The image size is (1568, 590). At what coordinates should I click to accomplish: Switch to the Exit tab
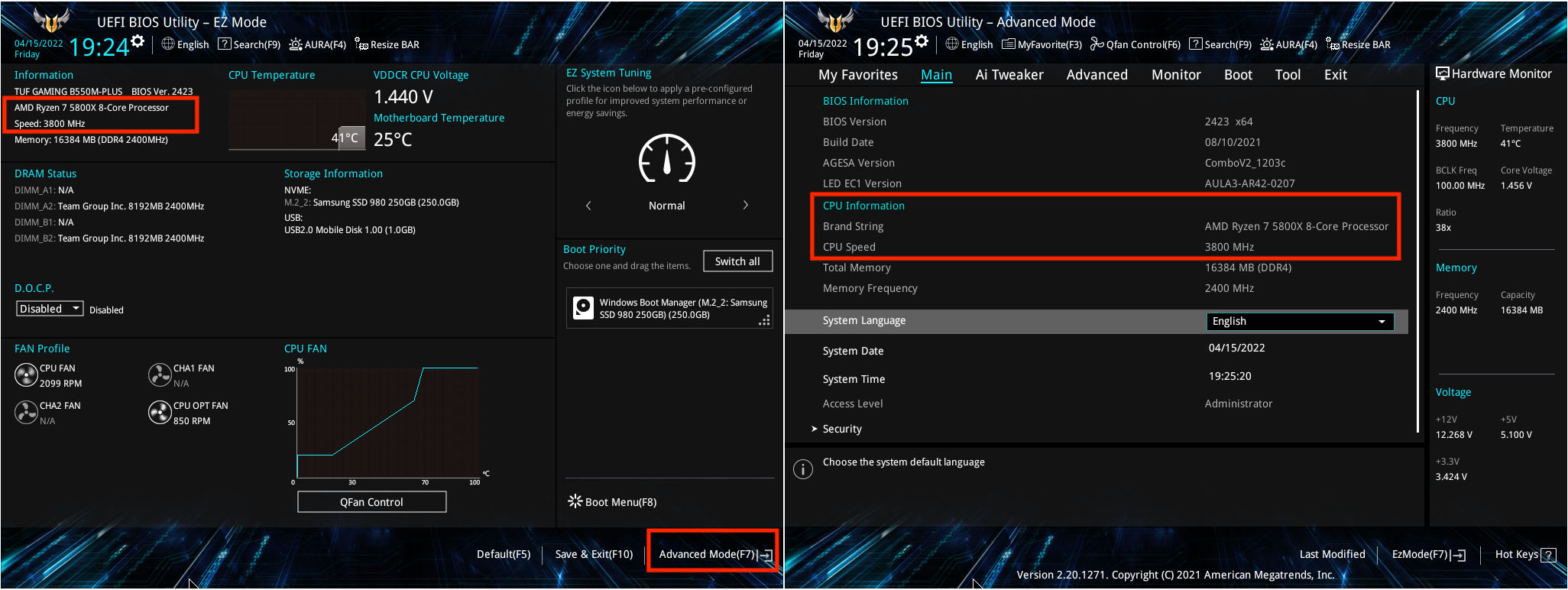(x=1335, y=75)
